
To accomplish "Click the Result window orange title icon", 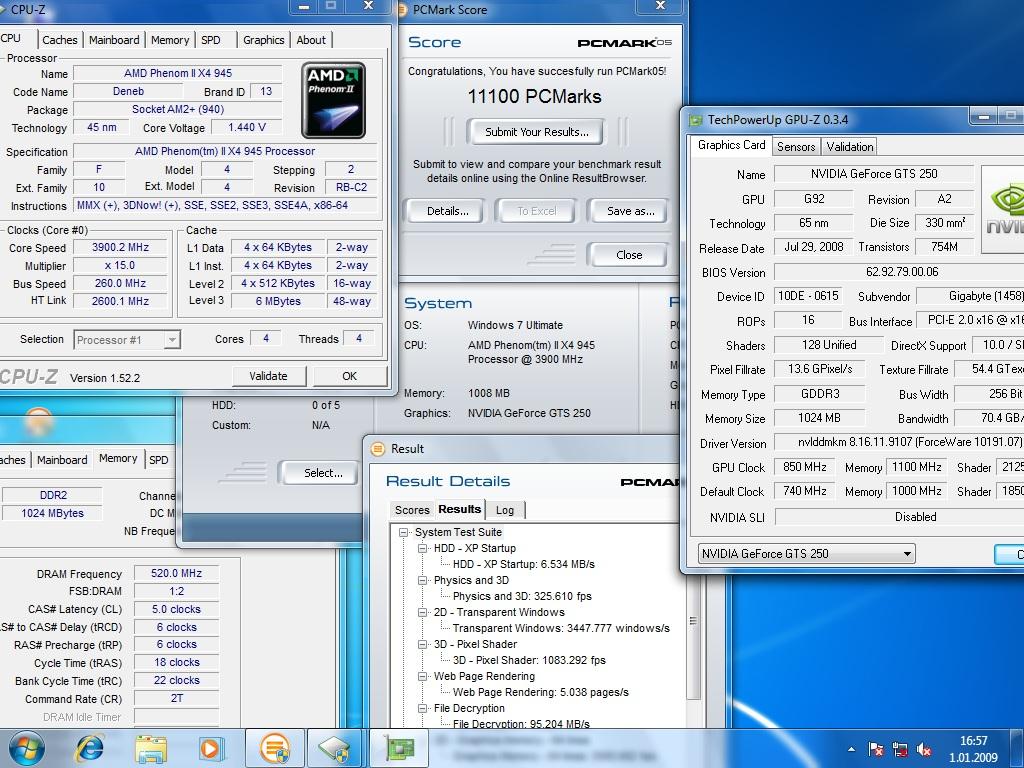I will (x=377, y=449).
